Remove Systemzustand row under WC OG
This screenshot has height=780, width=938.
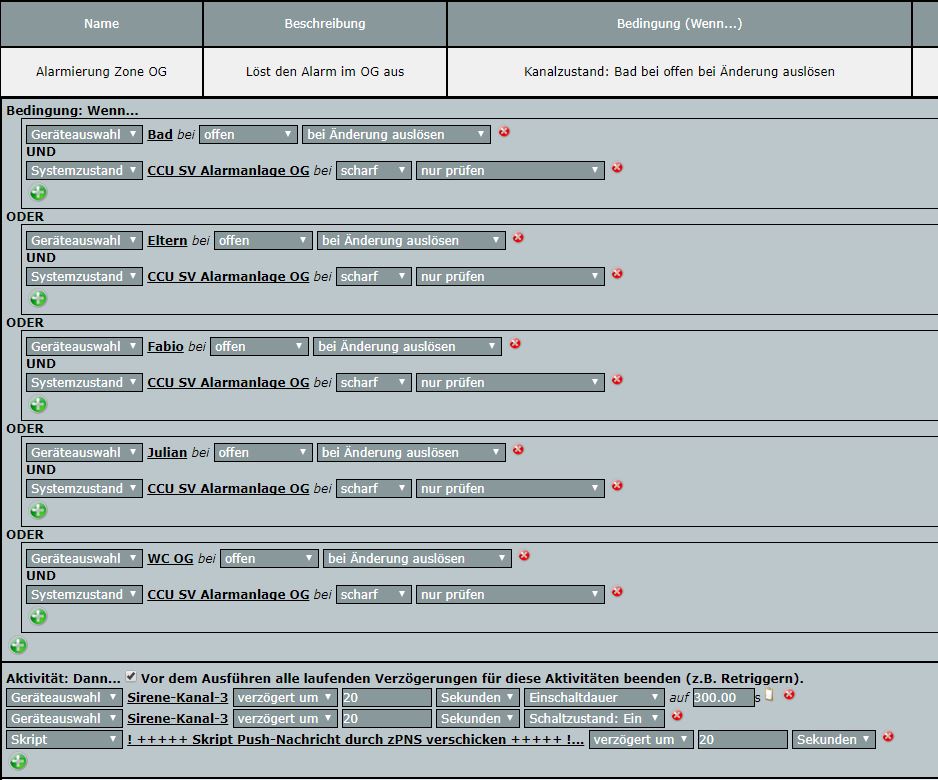(x=617, y=592)
